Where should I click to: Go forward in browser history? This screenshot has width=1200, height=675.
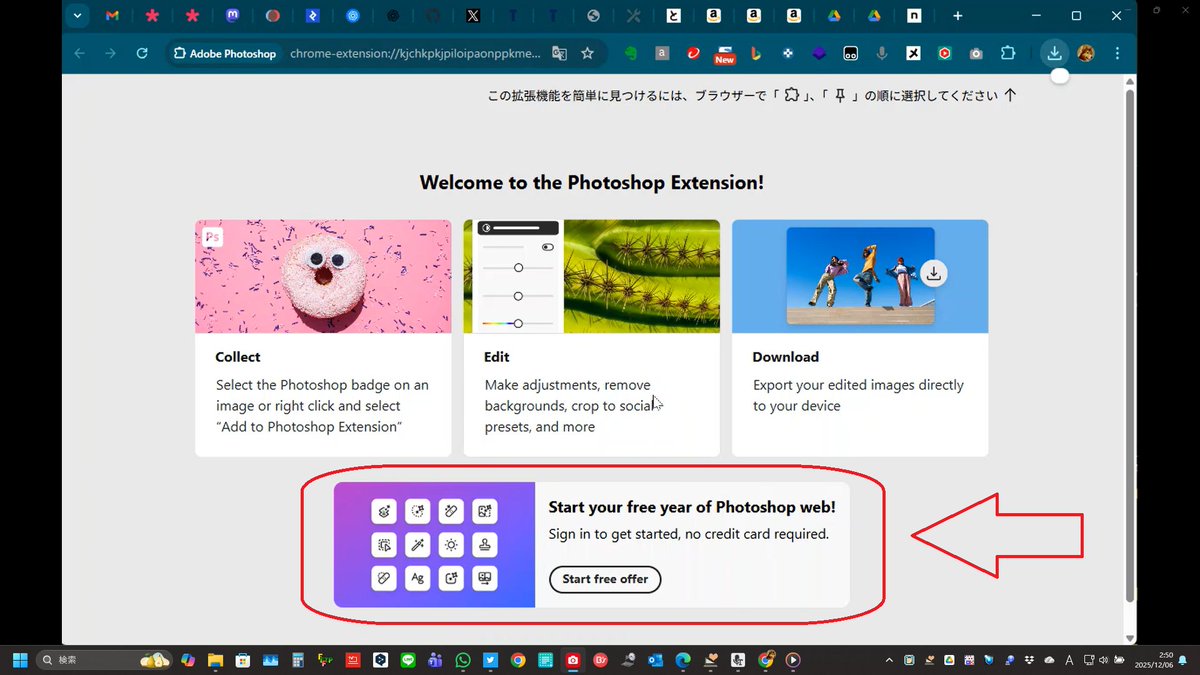(111, 53)
